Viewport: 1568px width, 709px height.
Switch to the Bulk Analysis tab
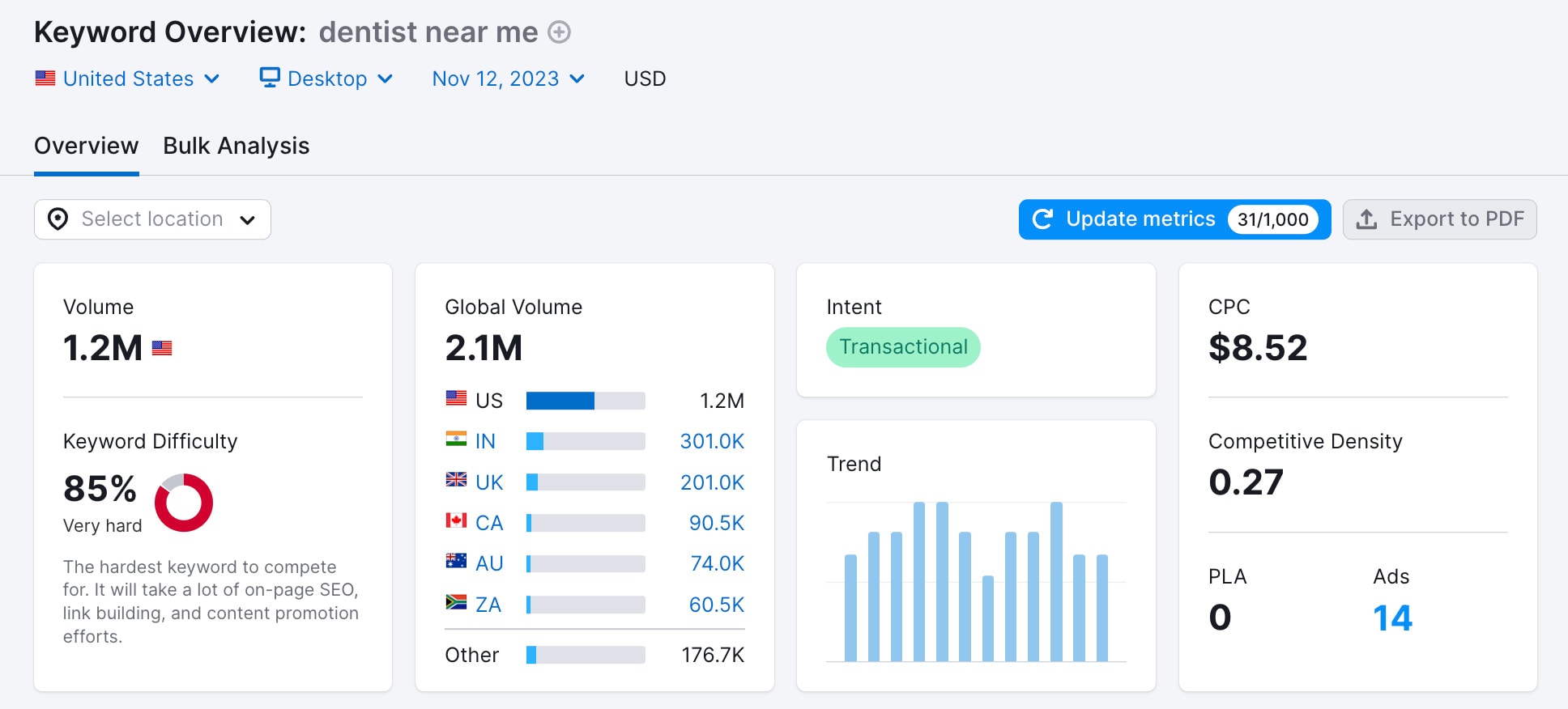pyautogui.click(x=236, y=146)
